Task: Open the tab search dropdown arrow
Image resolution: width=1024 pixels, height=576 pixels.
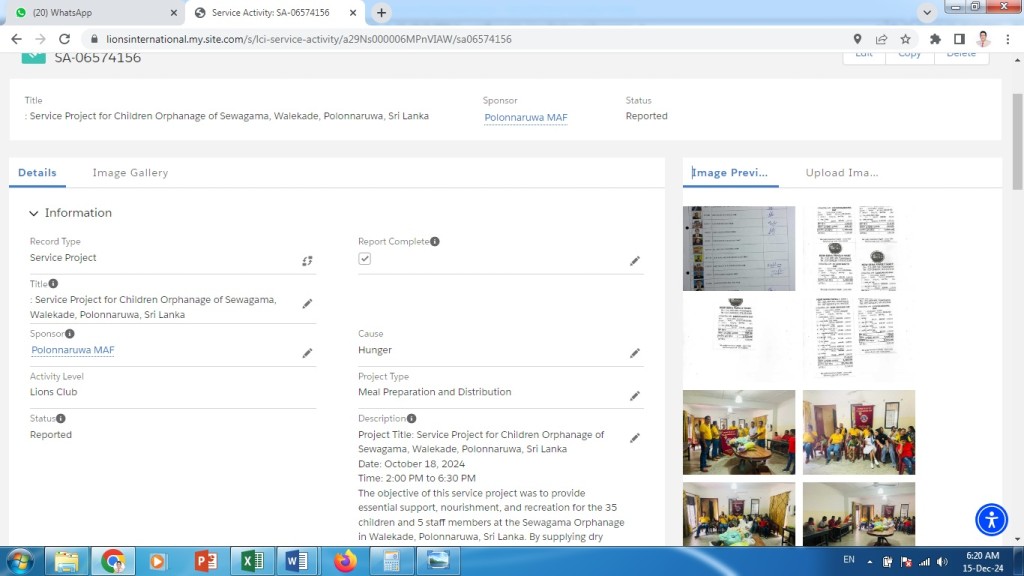Action: coord(927,12)
